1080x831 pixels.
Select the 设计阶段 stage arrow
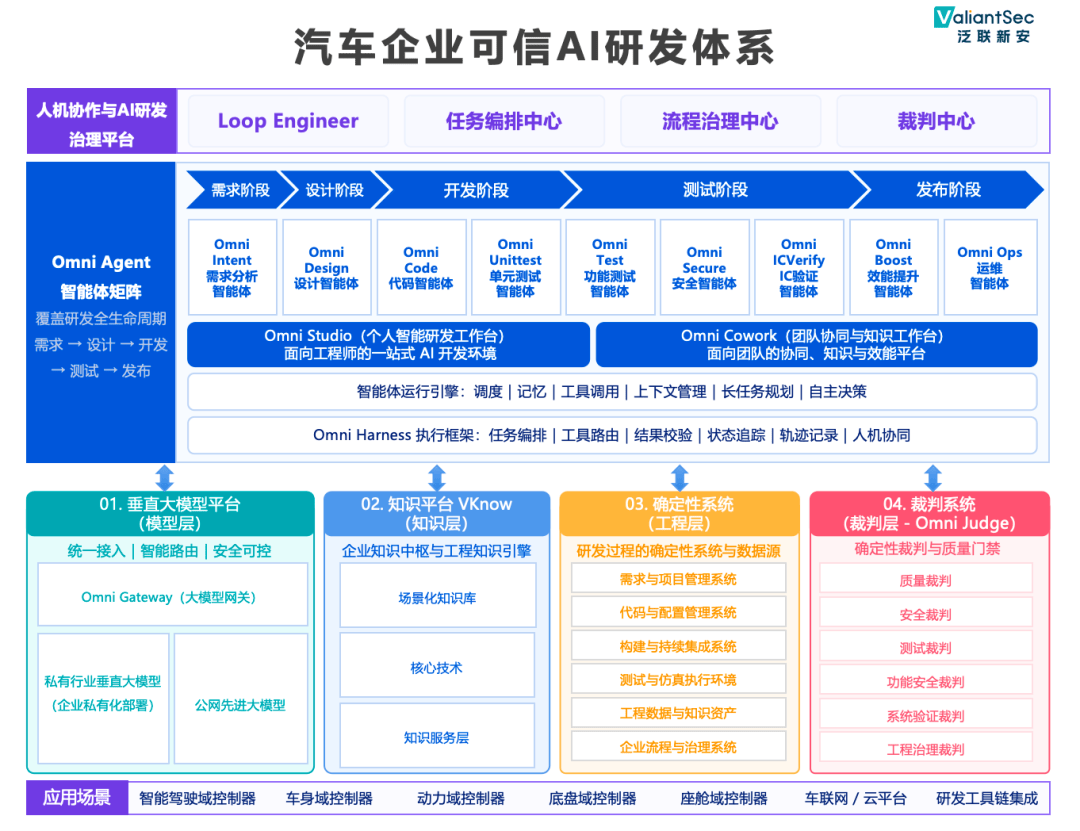(335, 190)
